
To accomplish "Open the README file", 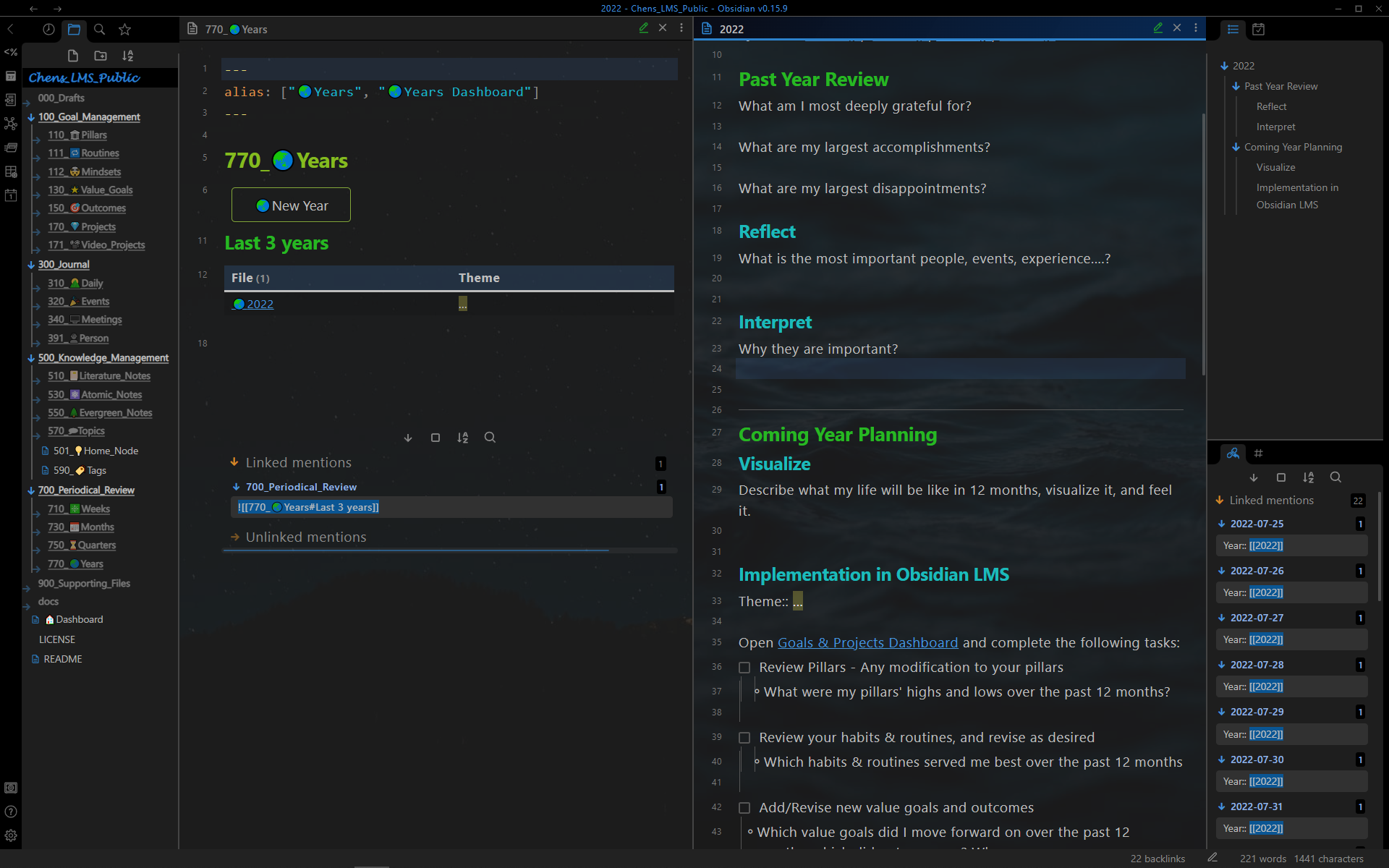I will (x=62, y=660).
